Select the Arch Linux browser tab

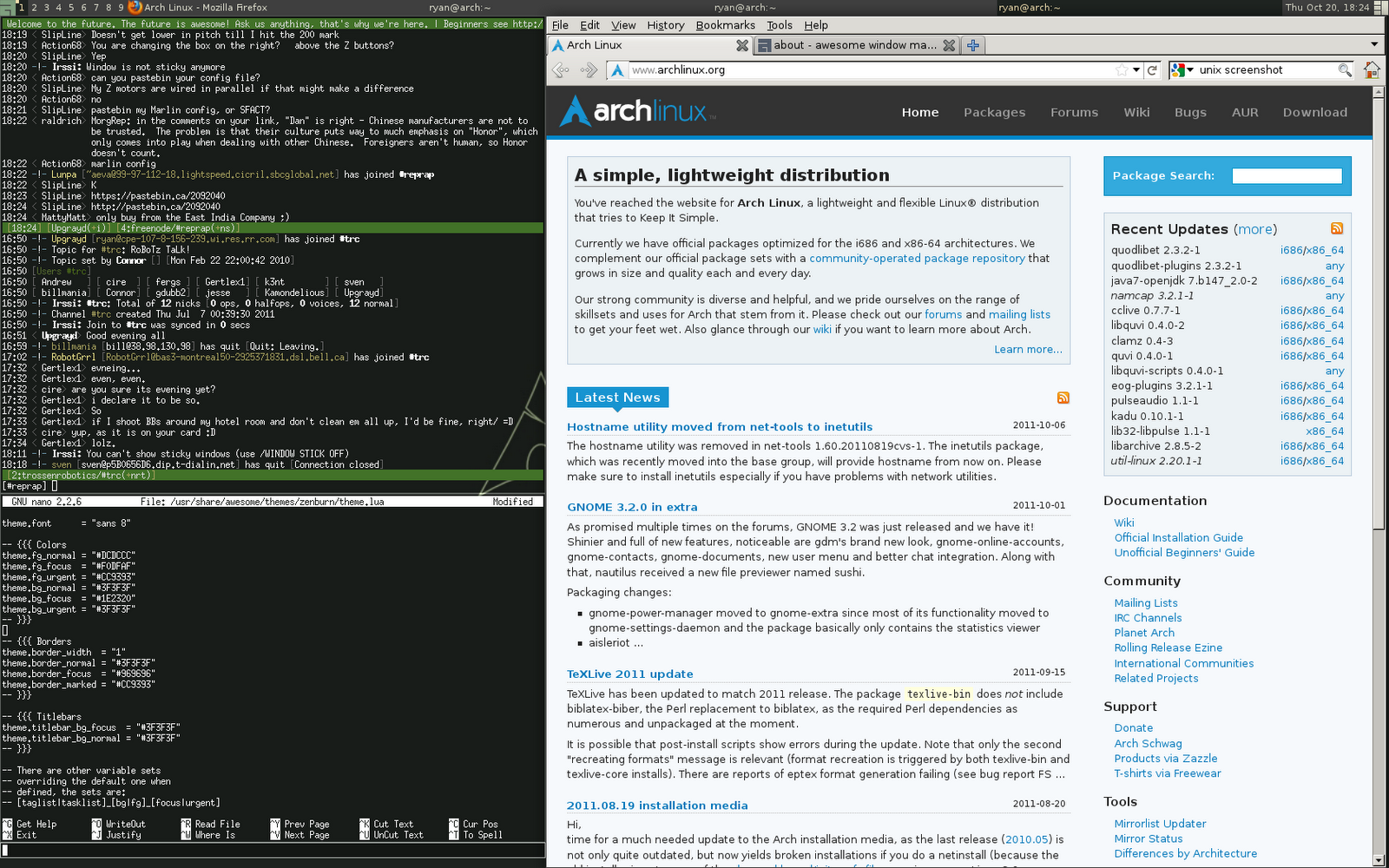[x=650, y=45]
